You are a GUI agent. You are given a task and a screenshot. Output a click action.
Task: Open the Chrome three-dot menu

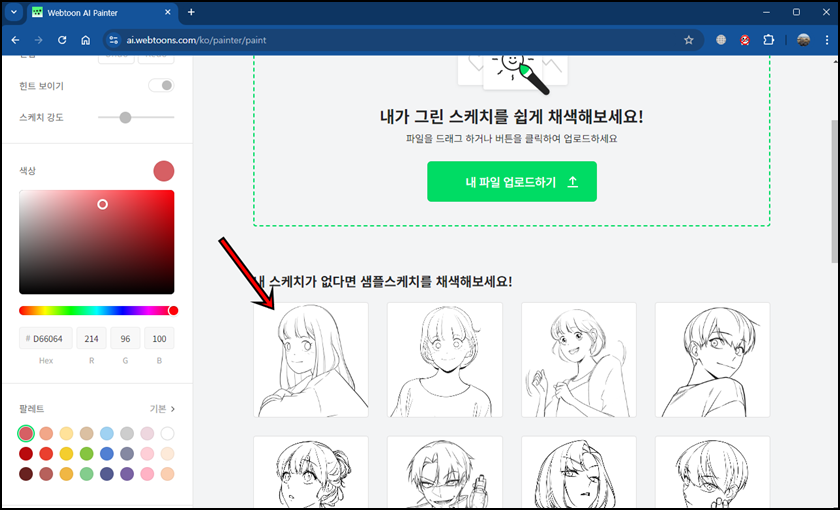(827, 40)
